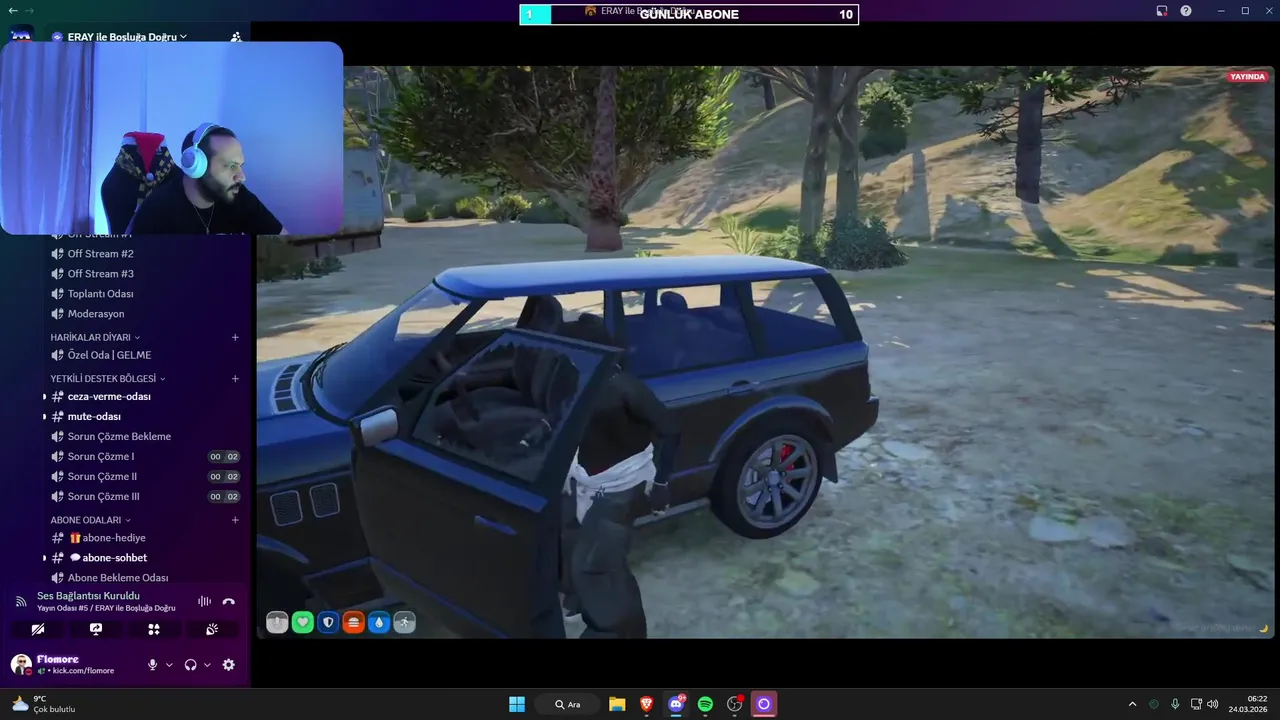1280x720 pixels.
Task: Open the soundboard button
Action: click(212, 629)
